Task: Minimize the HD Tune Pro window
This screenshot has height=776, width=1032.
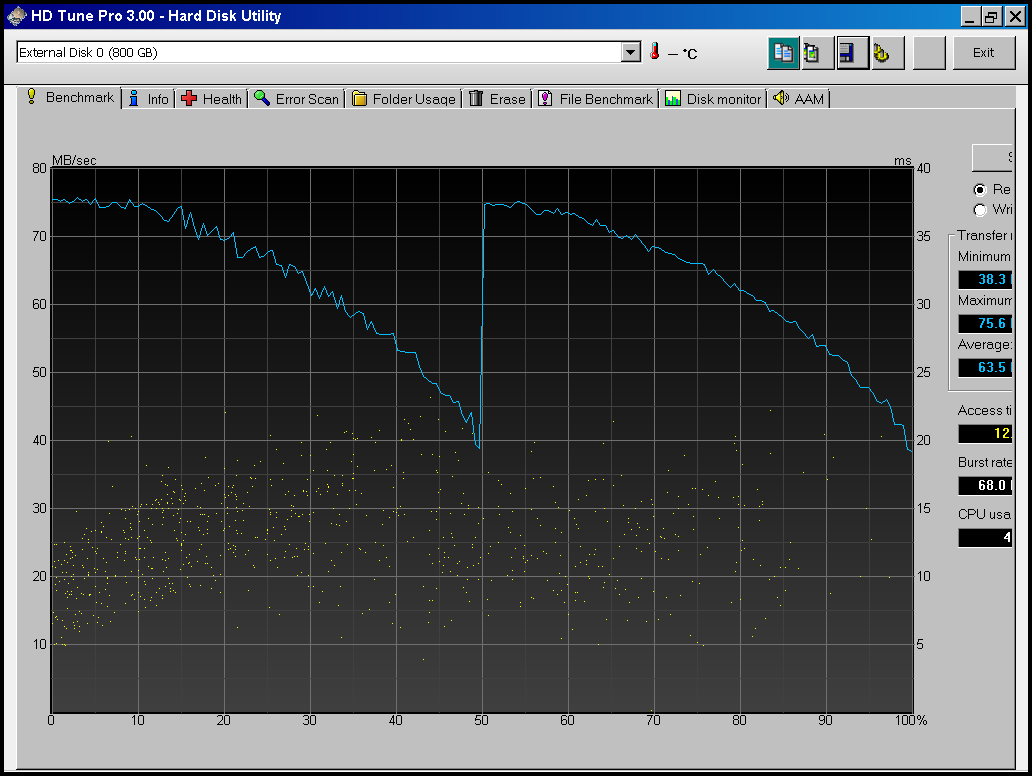Action: pos(969,16)
